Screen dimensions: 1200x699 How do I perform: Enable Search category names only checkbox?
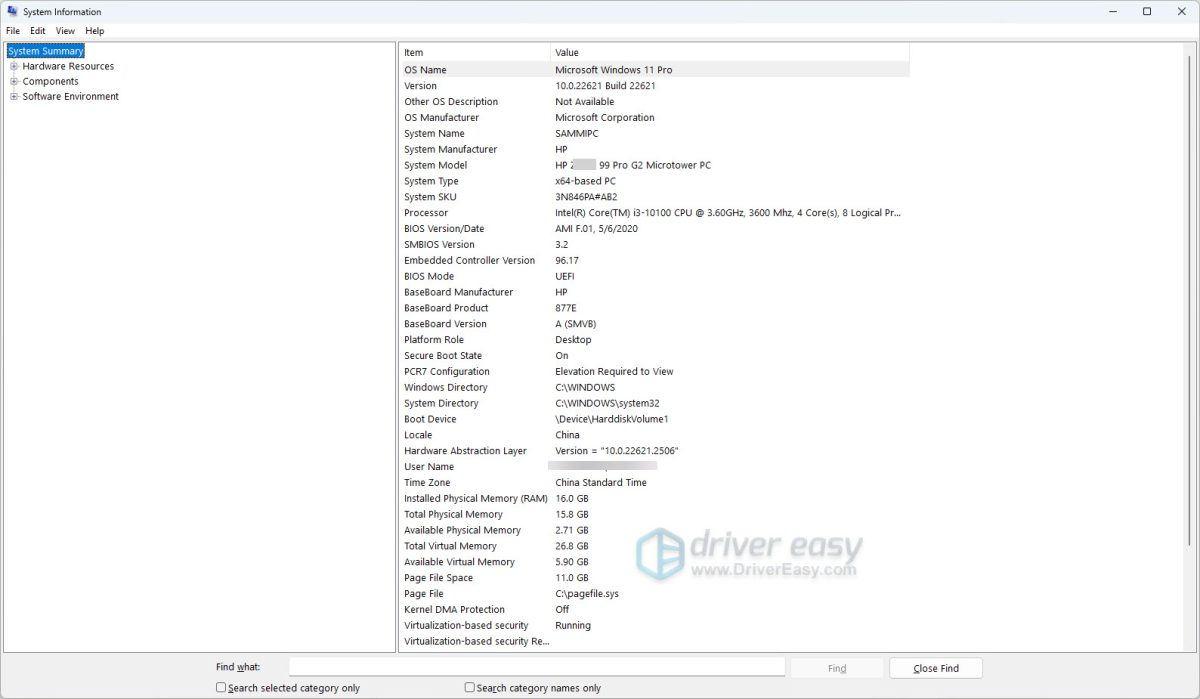[x=470, y=688]
